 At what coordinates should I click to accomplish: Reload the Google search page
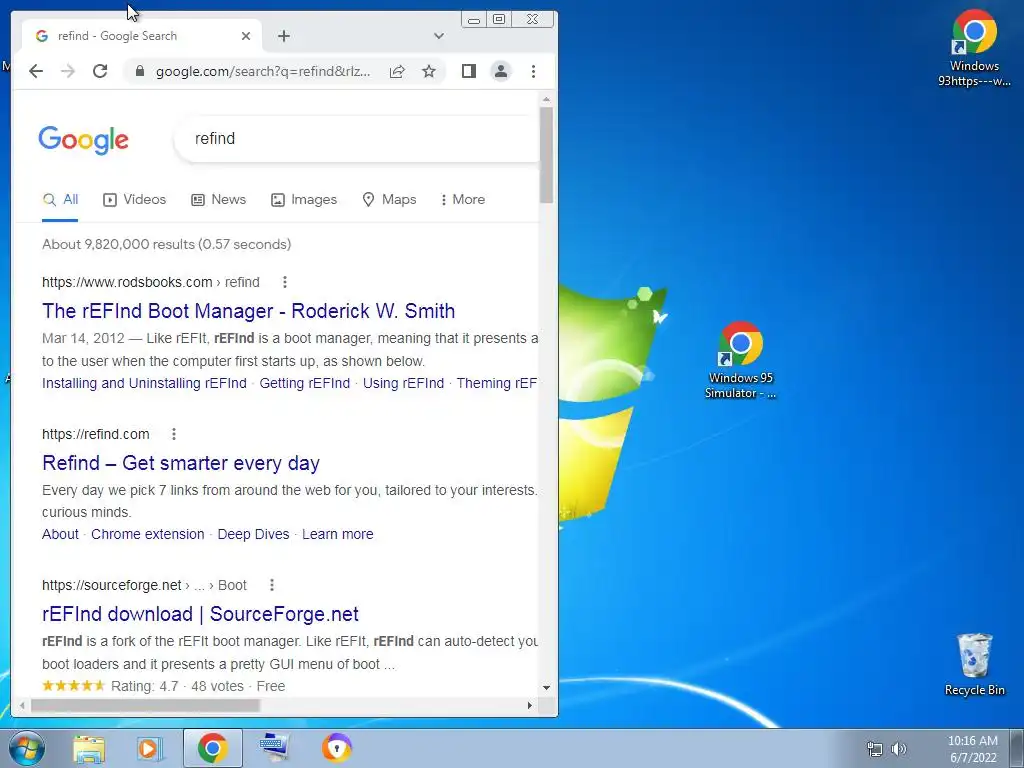[x=100, y=71]
